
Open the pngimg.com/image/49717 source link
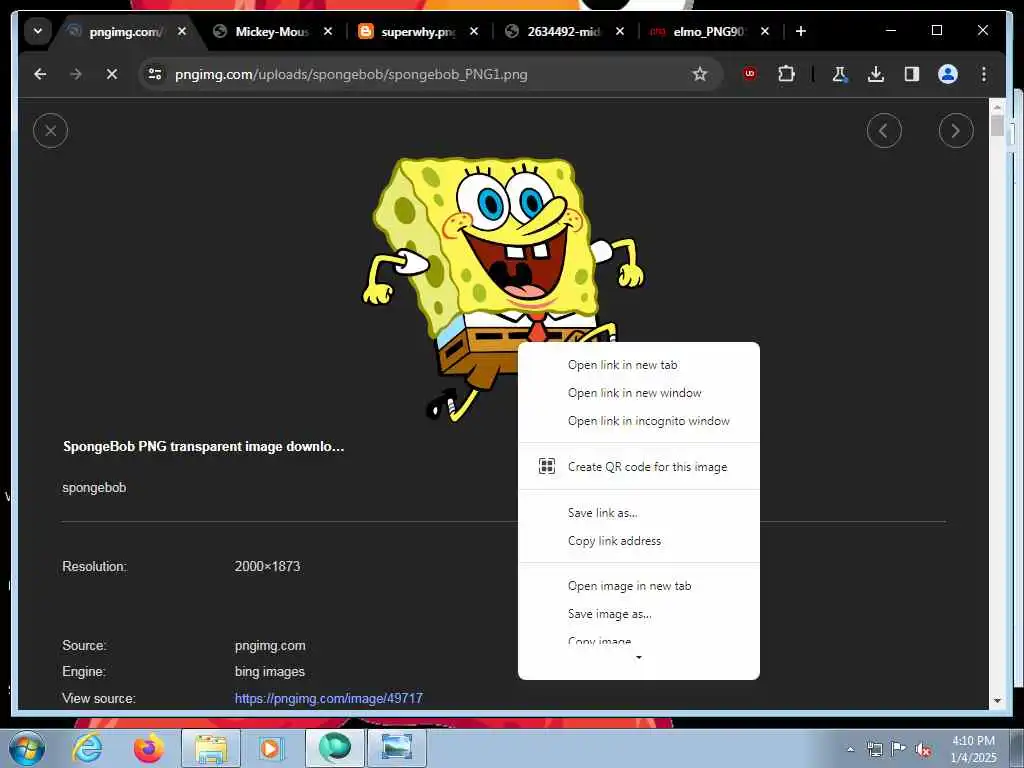[x=328, y=698]
